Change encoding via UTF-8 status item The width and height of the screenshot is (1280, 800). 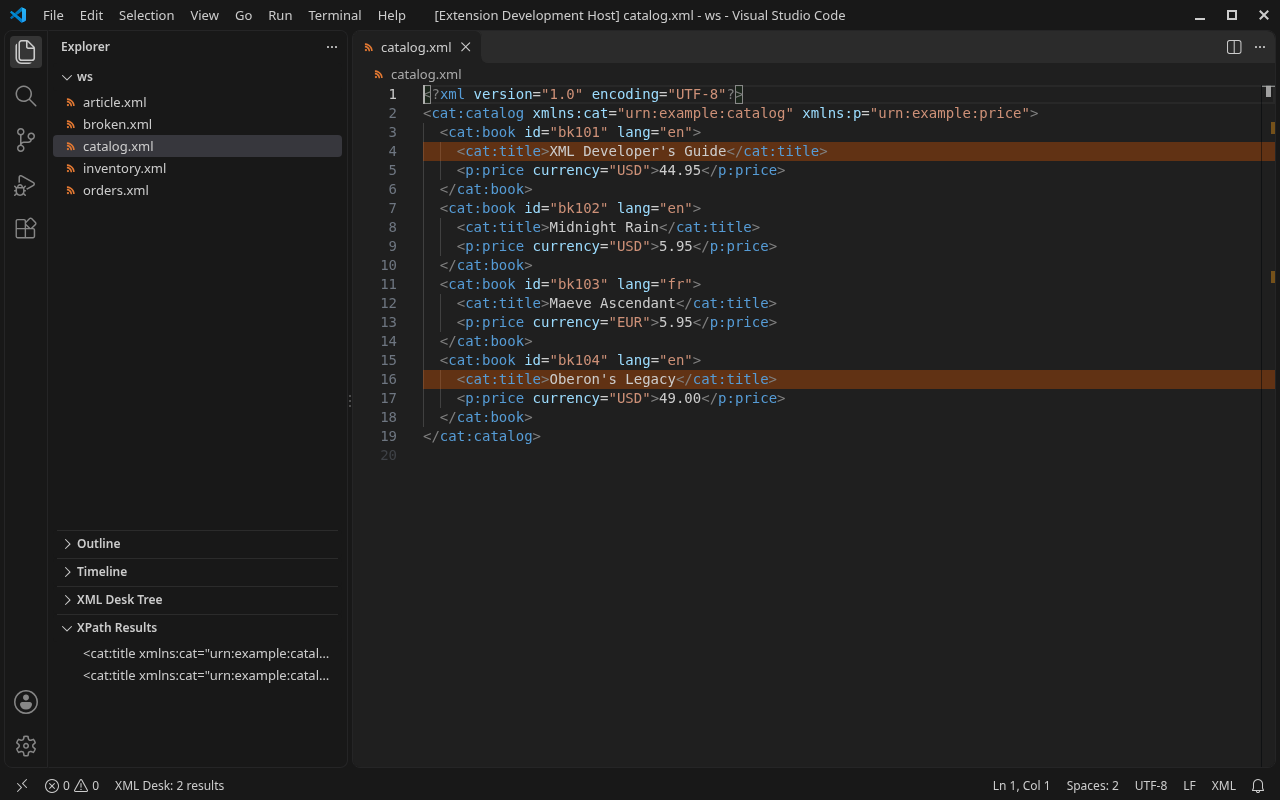(1151, 786)
